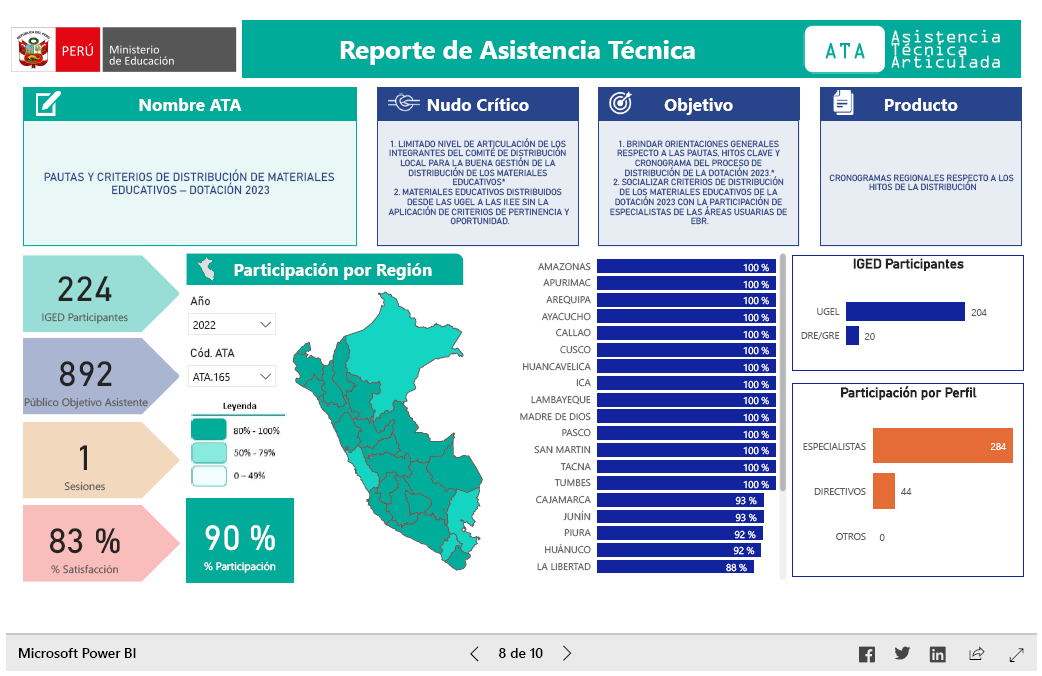Click the 'PAUTAS Y CRITERIOS DE DISTRIBUCIÓN' ATA name text

point(189,183)
